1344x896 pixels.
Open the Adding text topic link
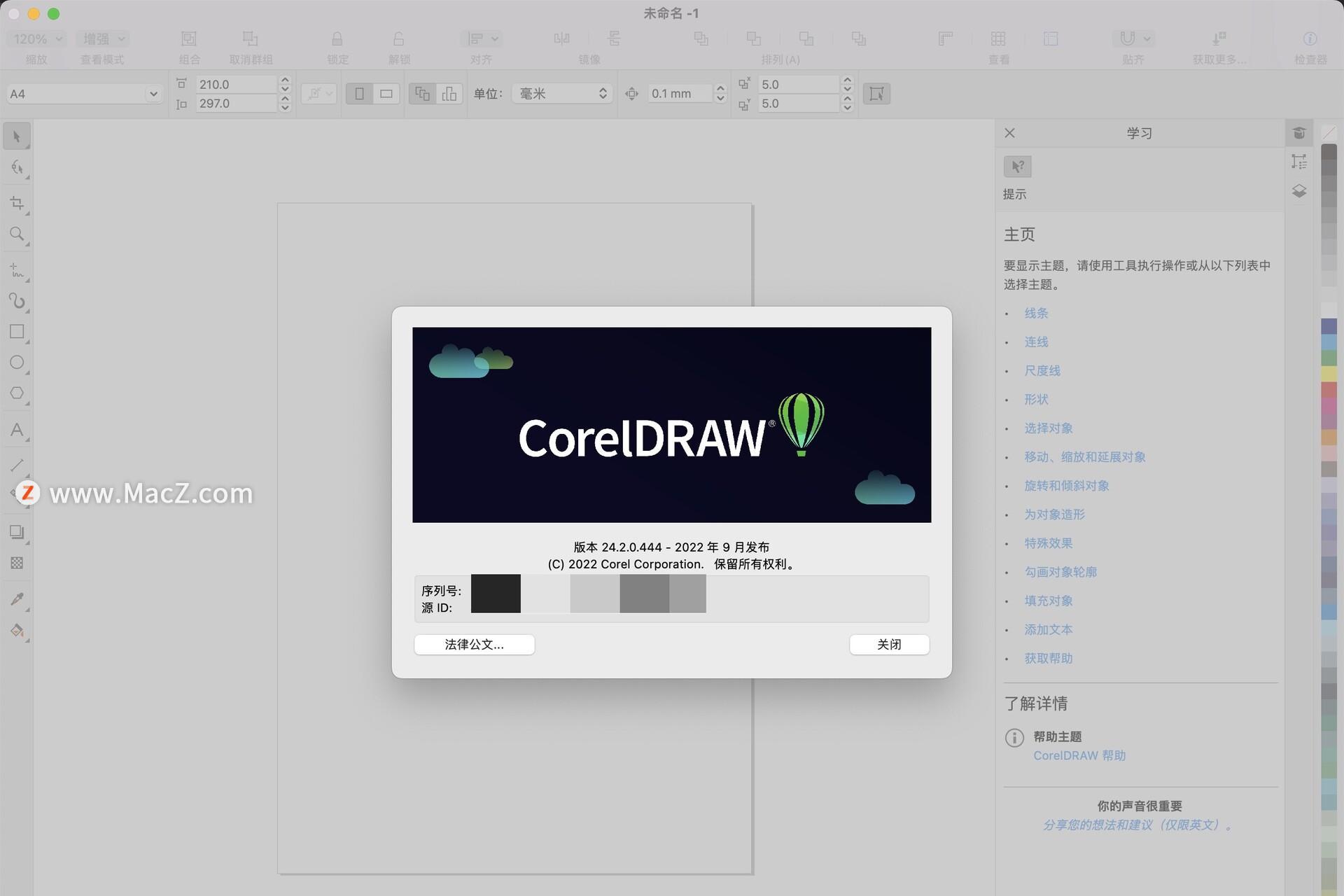[x=1049, y=630]
